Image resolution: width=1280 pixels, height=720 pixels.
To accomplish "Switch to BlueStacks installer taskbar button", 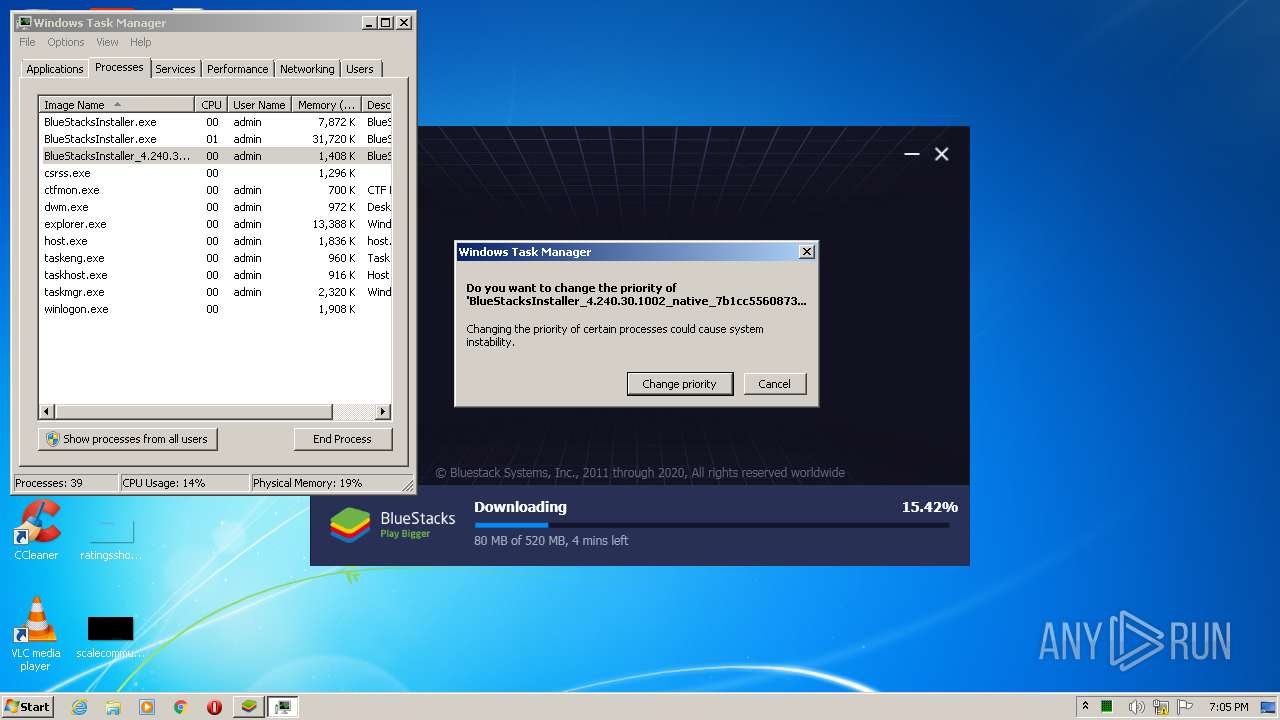I will coord(249,707).
